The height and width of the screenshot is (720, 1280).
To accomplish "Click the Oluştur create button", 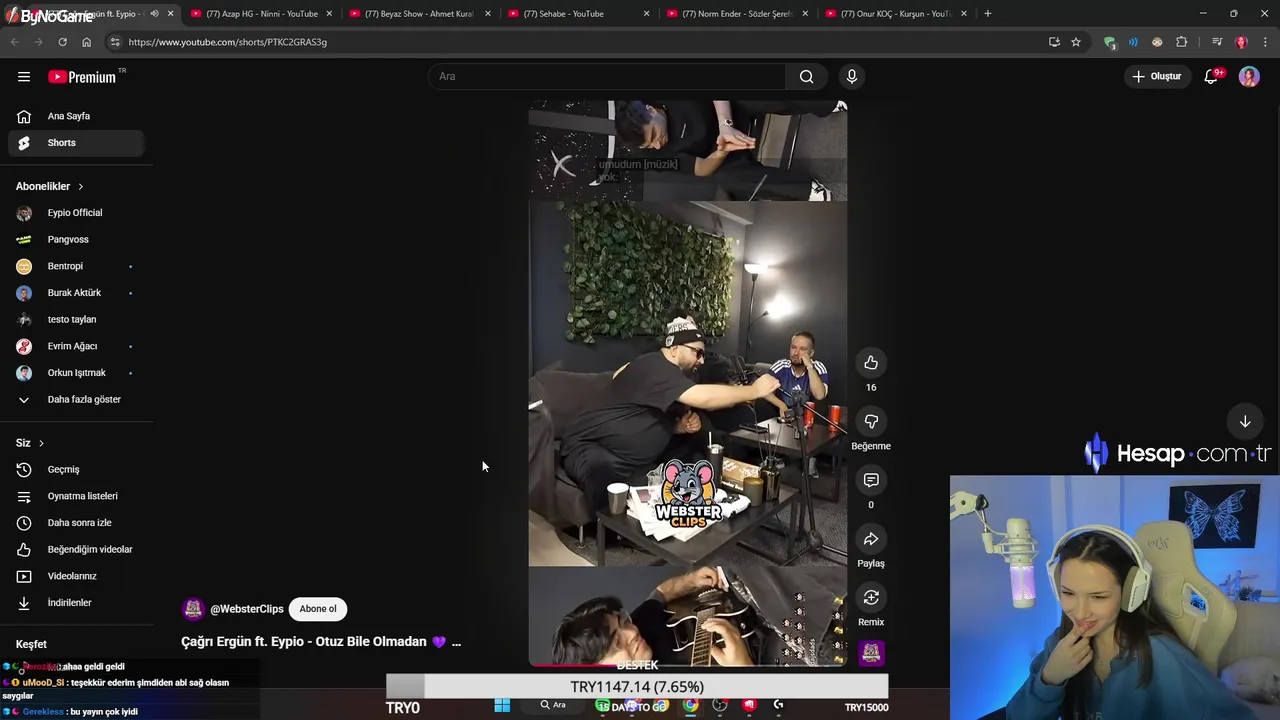I will point(1157,76).
